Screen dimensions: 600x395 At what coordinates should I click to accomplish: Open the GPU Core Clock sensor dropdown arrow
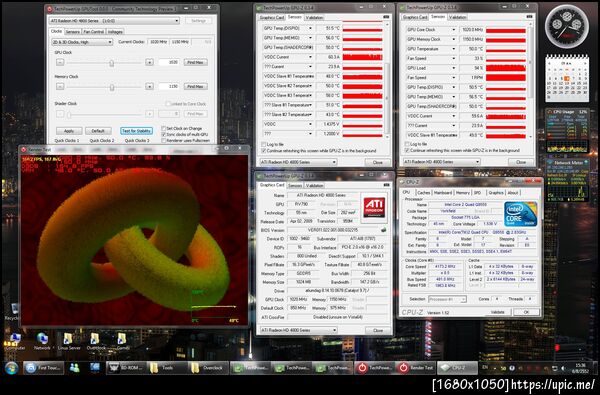tap(454, 29)
